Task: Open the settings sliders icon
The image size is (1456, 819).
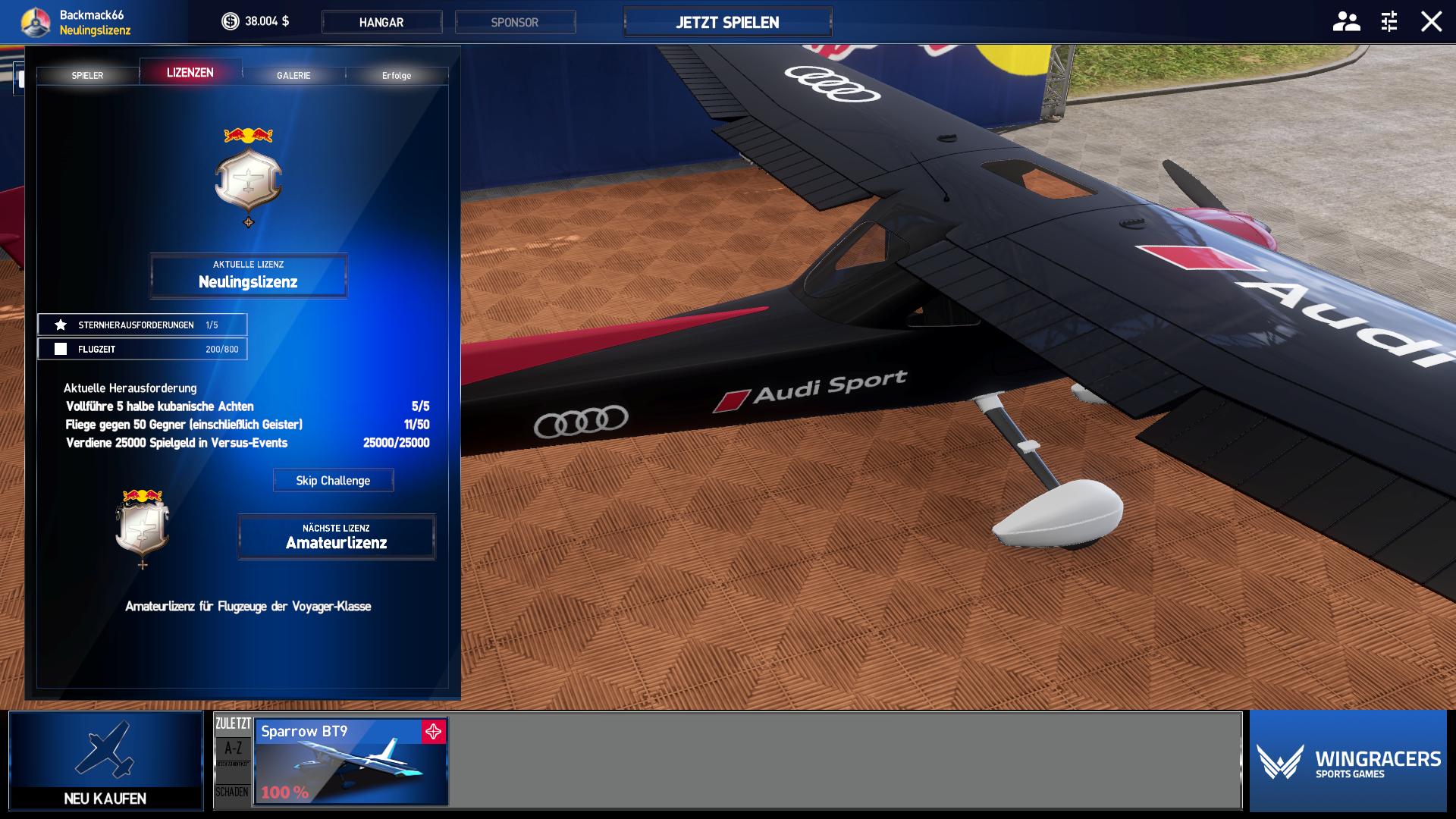Action: click(1389, 21)
